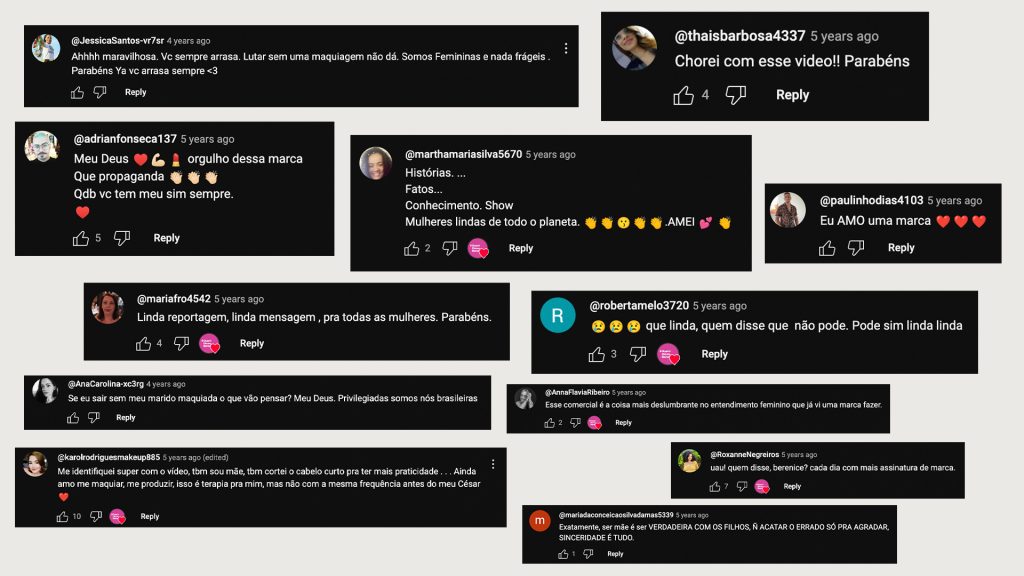The width and height of the screenshot is (1024, 576).
Task: Dislike the comment by @thaisbarbosa4337
Action: (736, 95)
